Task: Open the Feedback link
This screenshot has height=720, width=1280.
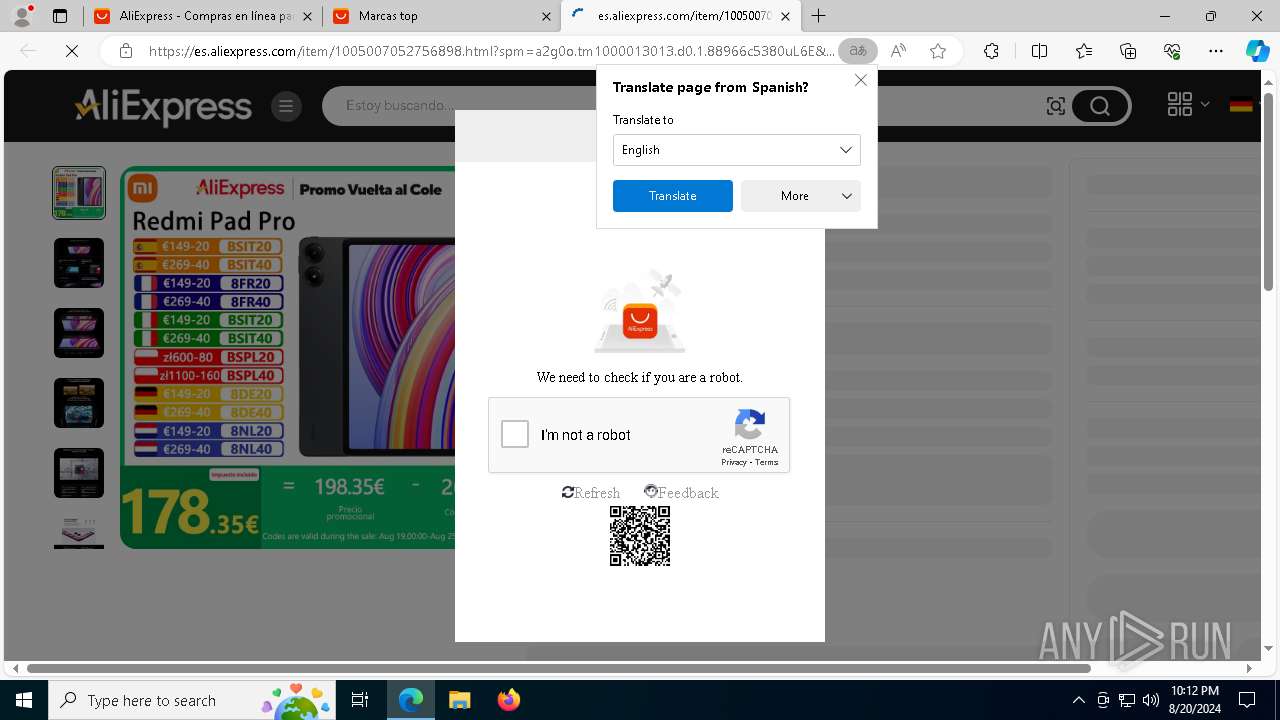Action: tap(681, 493)
